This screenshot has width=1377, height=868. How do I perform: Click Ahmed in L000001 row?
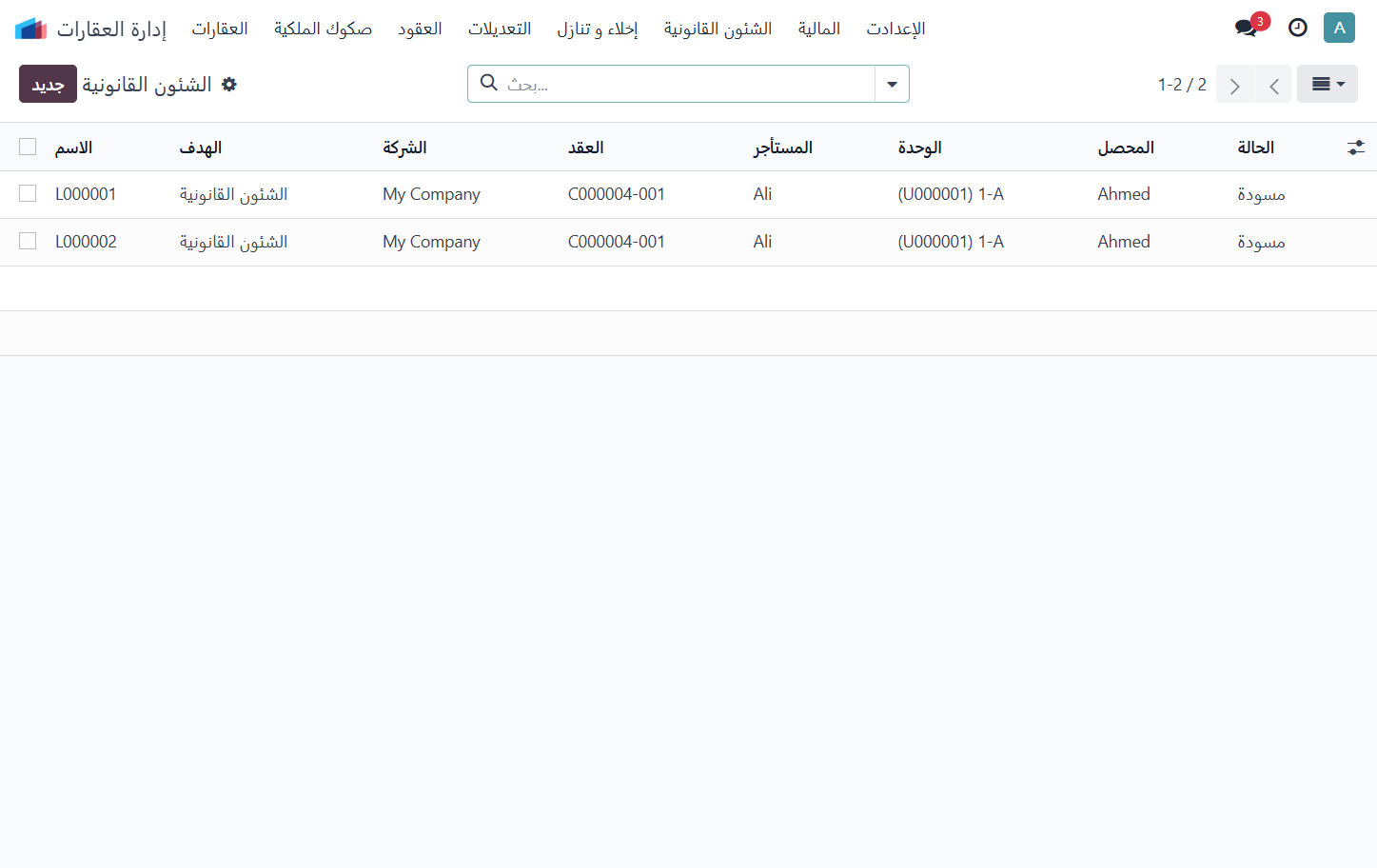click(1124, 194)
